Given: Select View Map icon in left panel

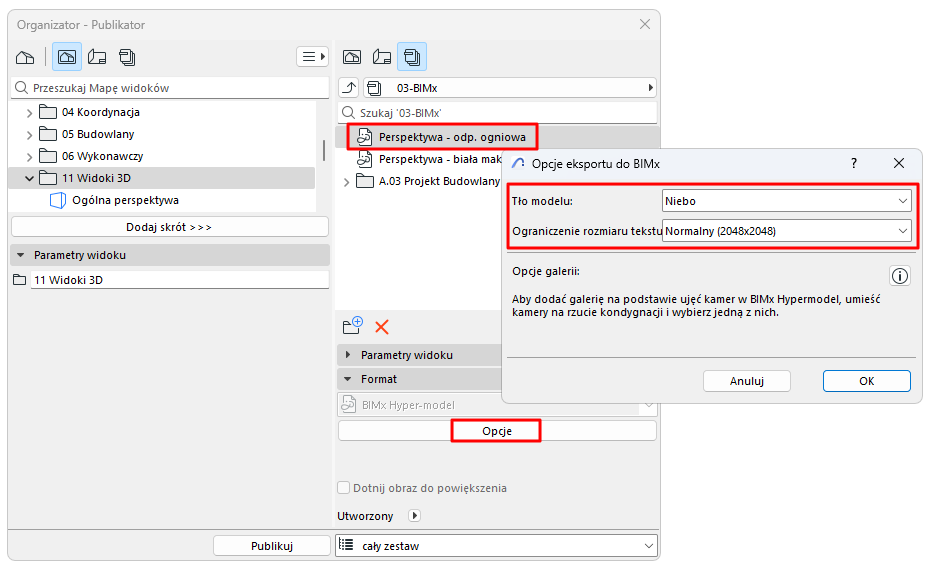Looking at the screenshot, I should tap(67, 57).
